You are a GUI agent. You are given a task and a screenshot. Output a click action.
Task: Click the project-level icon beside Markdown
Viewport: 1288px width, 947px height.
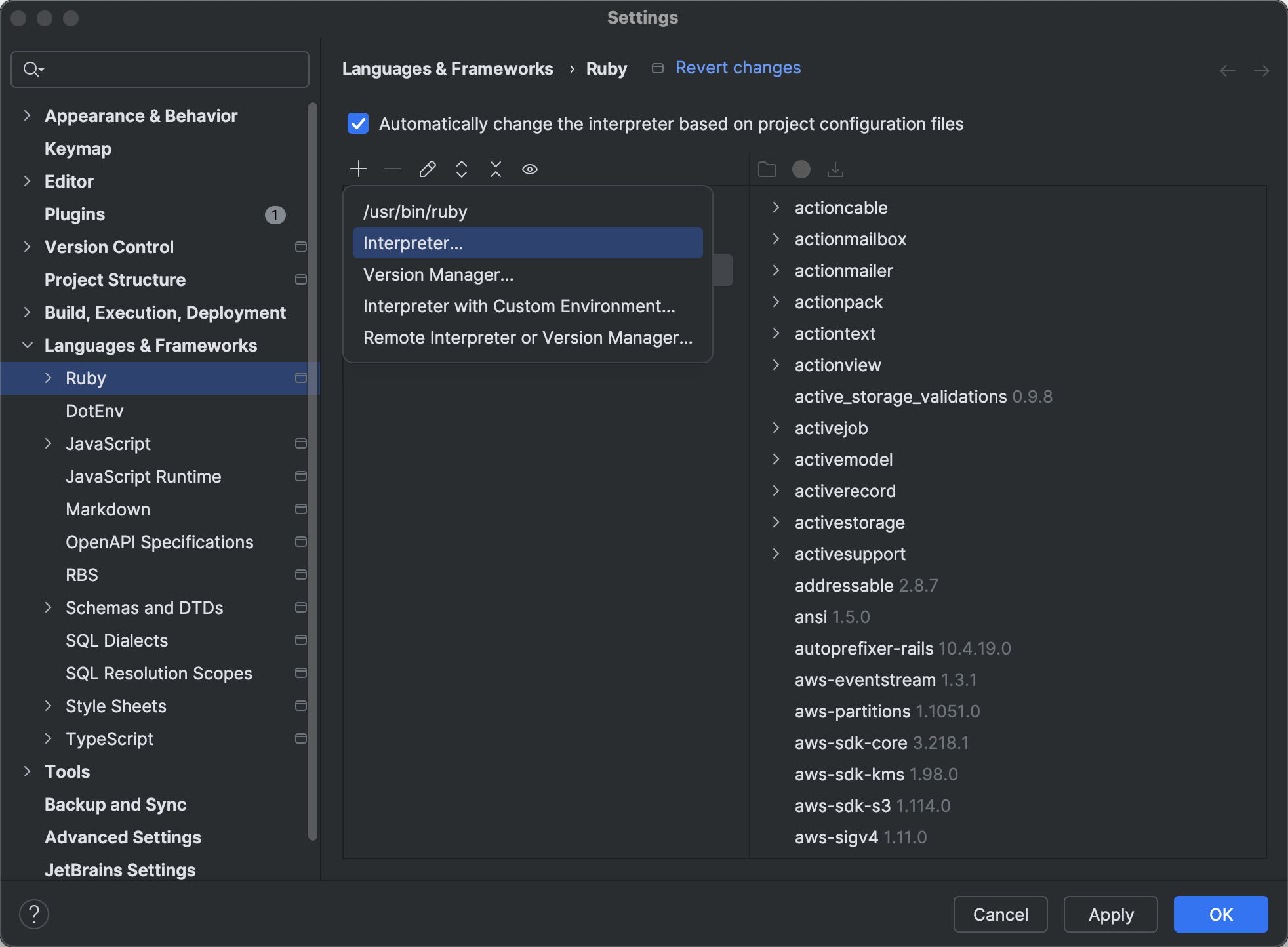tap(301, 509)
